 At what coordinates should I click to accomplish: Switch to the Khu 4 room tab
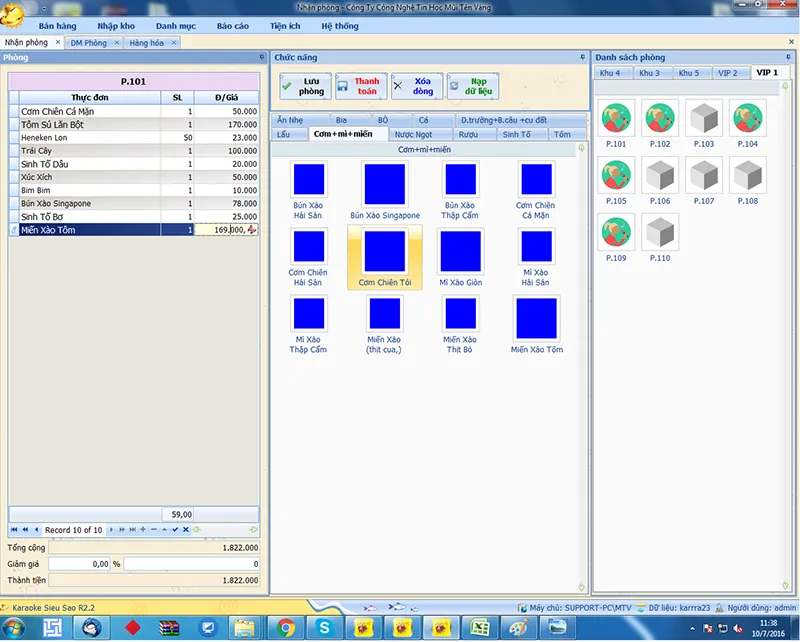611,73
